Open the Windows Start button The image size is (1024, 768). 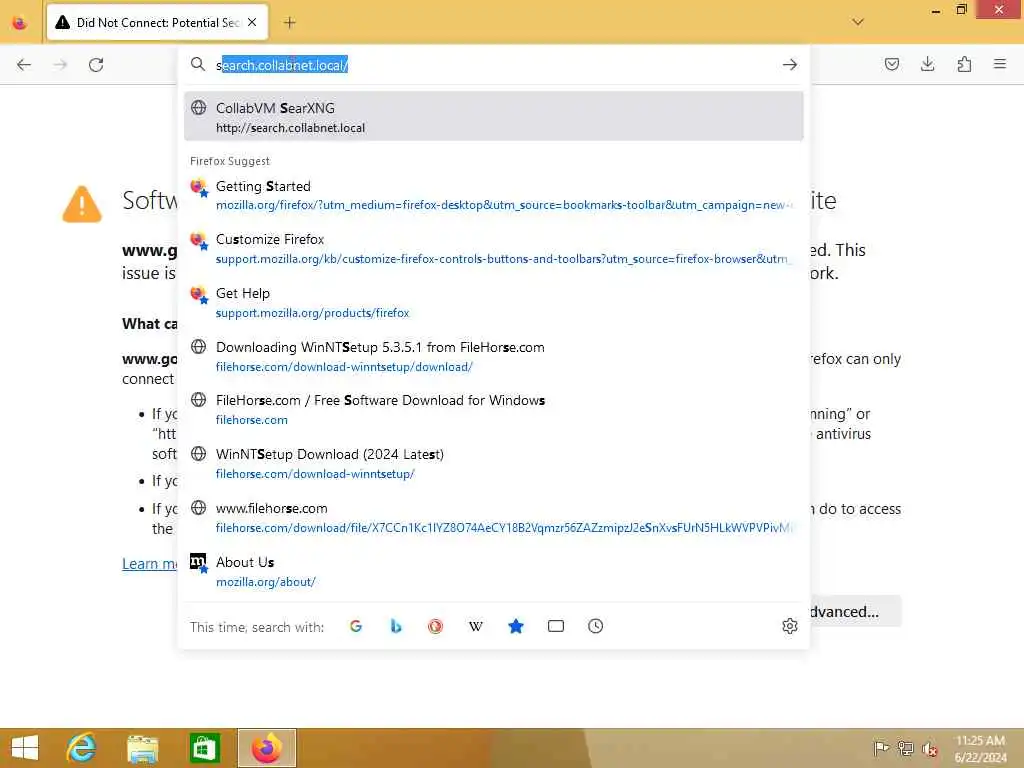pyautogui.click(x=25, y=748)
